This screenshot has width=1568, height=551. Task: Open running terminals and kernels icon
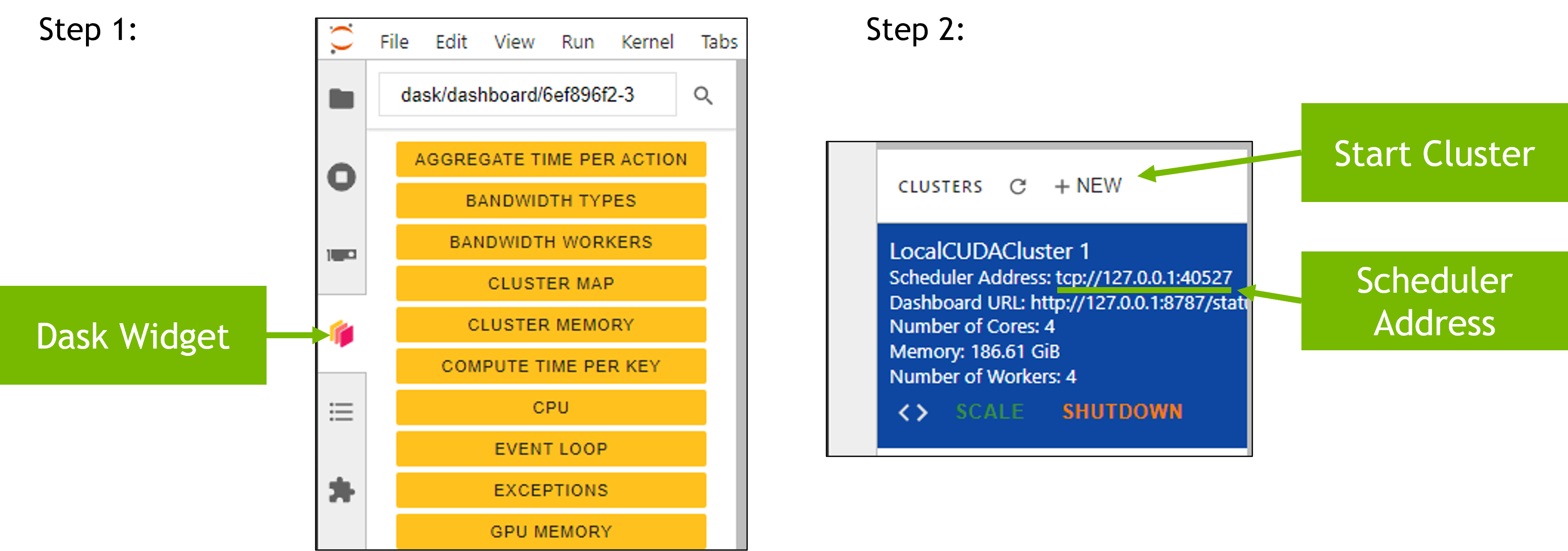[341, 178]
